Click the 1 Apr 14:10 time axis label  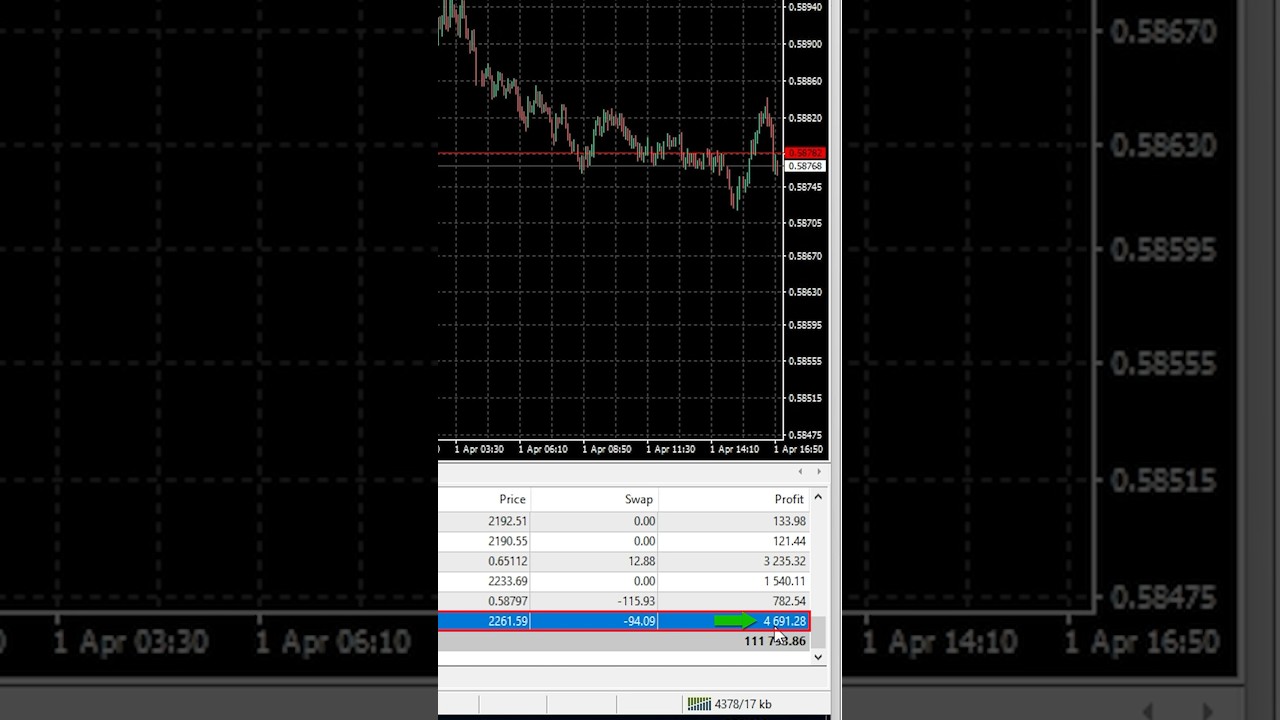734,449
